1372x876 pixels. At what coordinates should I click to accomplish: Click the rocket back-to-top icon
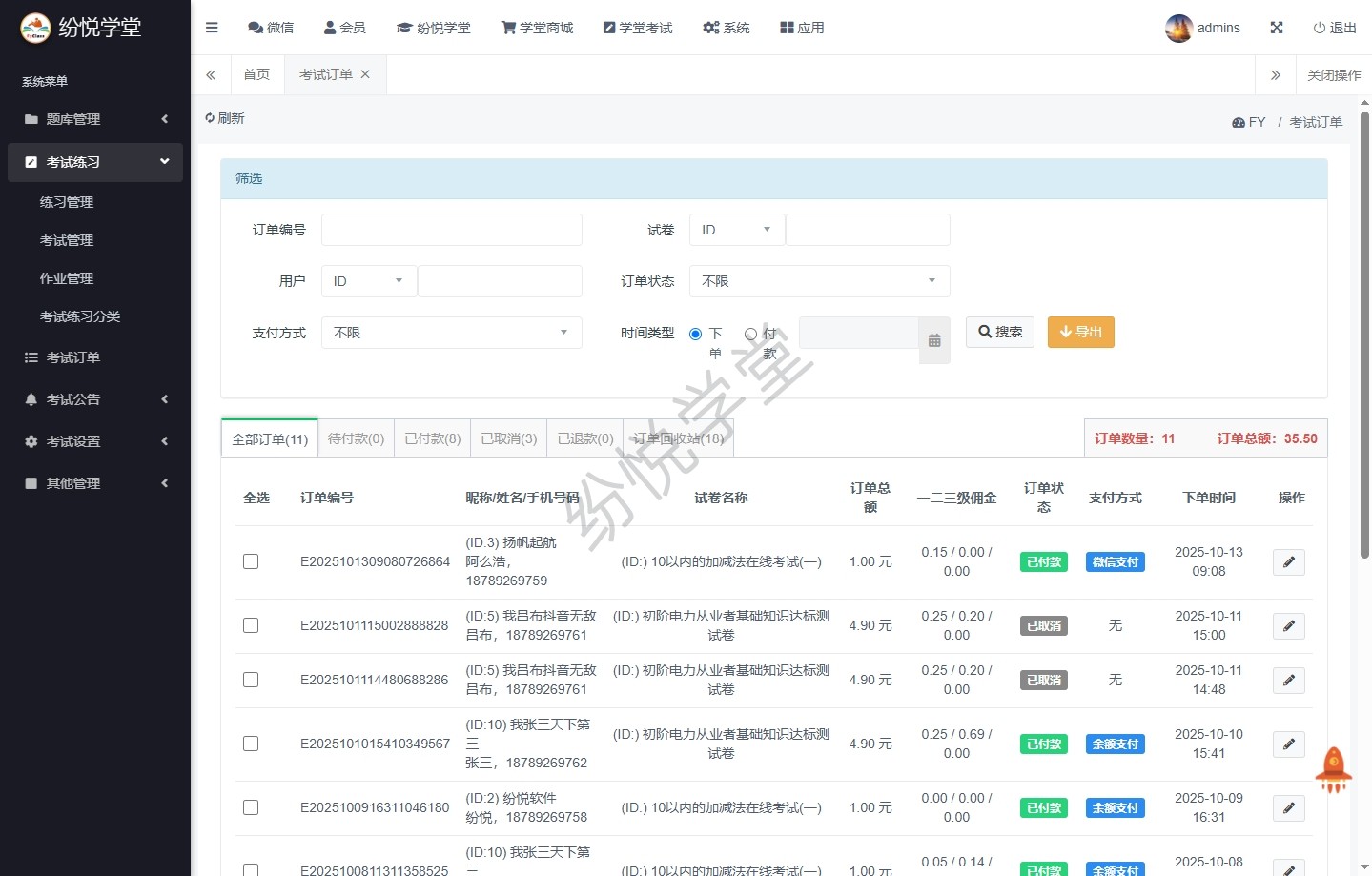[1333, 769]
